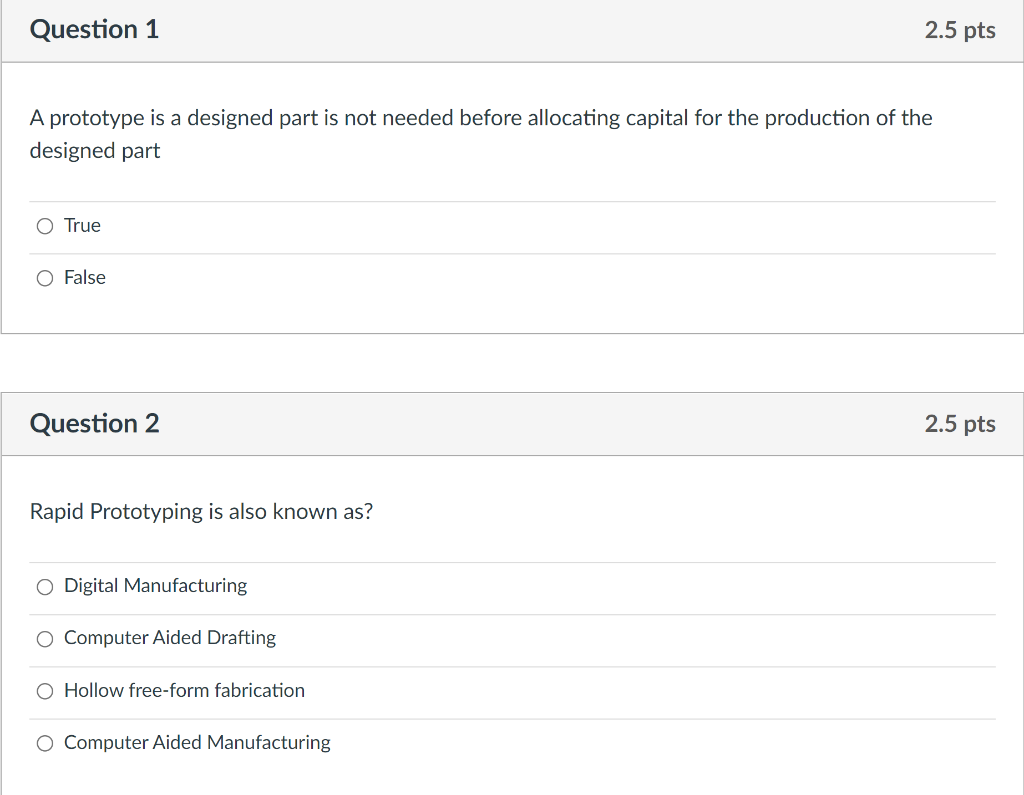Choose the Computer Aided Drafting radio option
This screenshot has height=795, width=1024.
pos(44,639)
